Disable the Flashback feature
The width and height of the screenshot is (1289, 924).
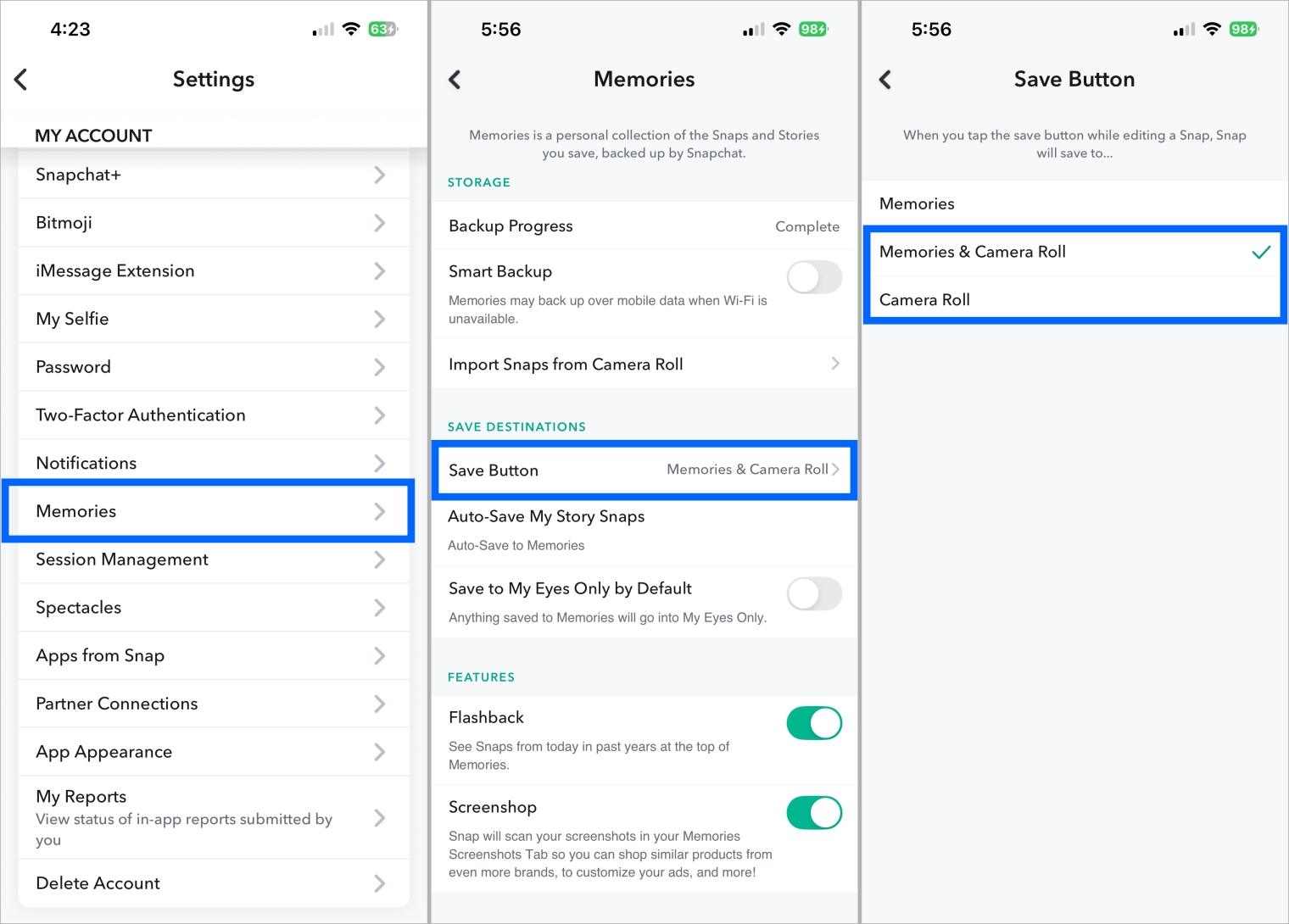tap(813, 723)
